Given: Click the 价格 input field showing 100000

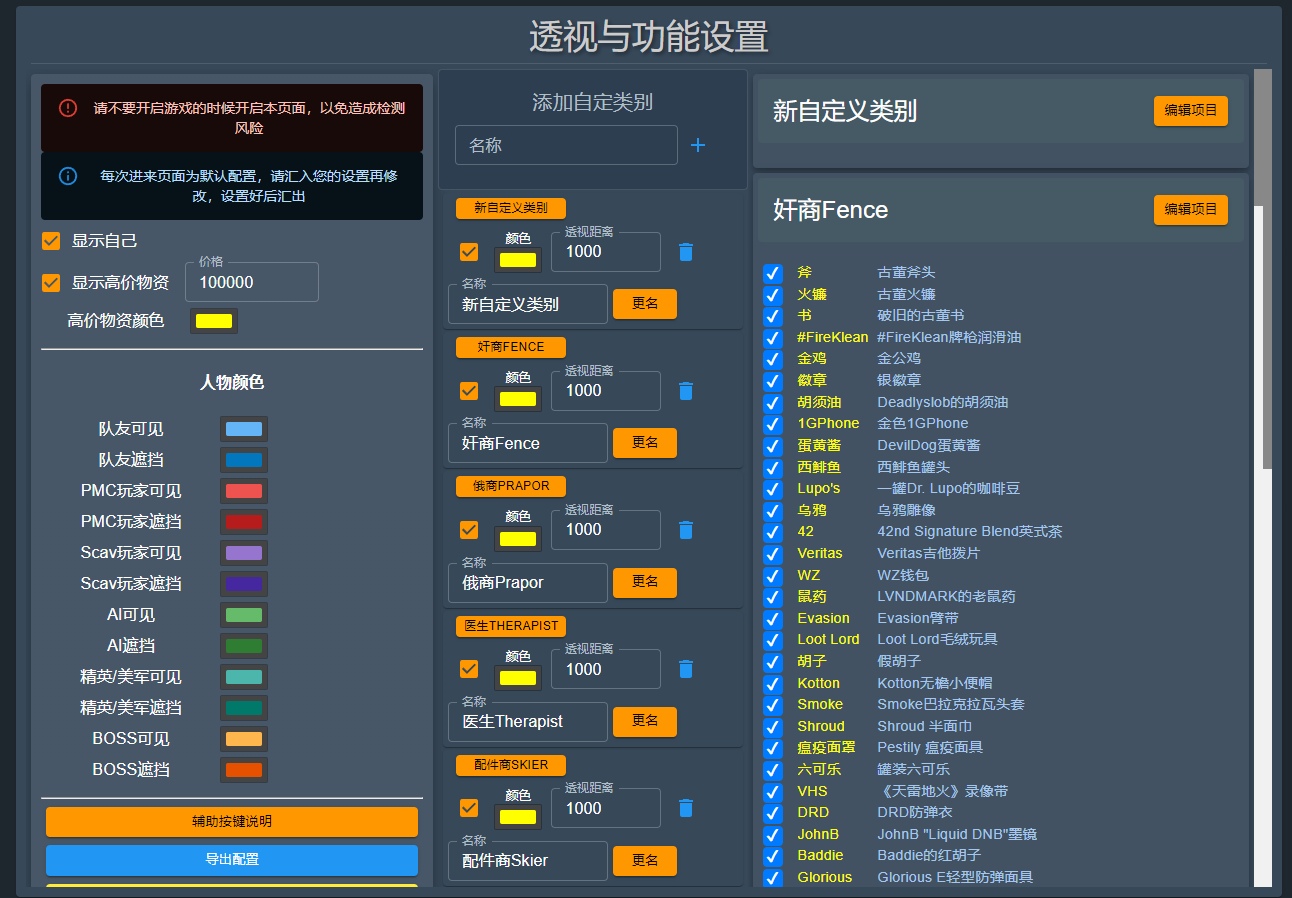Looking at the screenshot, I should (251, 282).
